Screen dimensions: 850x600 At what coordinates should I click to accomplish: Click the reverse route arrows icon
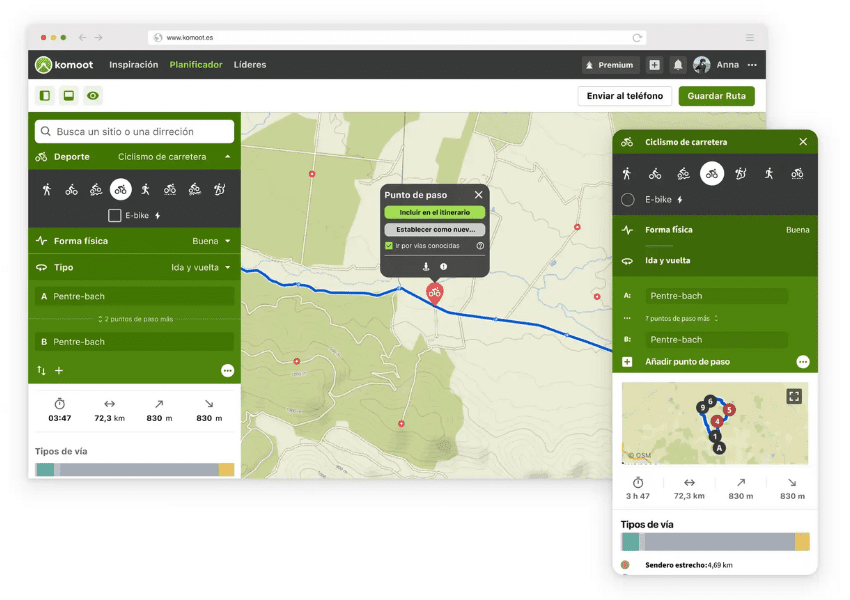pos(42,370)
